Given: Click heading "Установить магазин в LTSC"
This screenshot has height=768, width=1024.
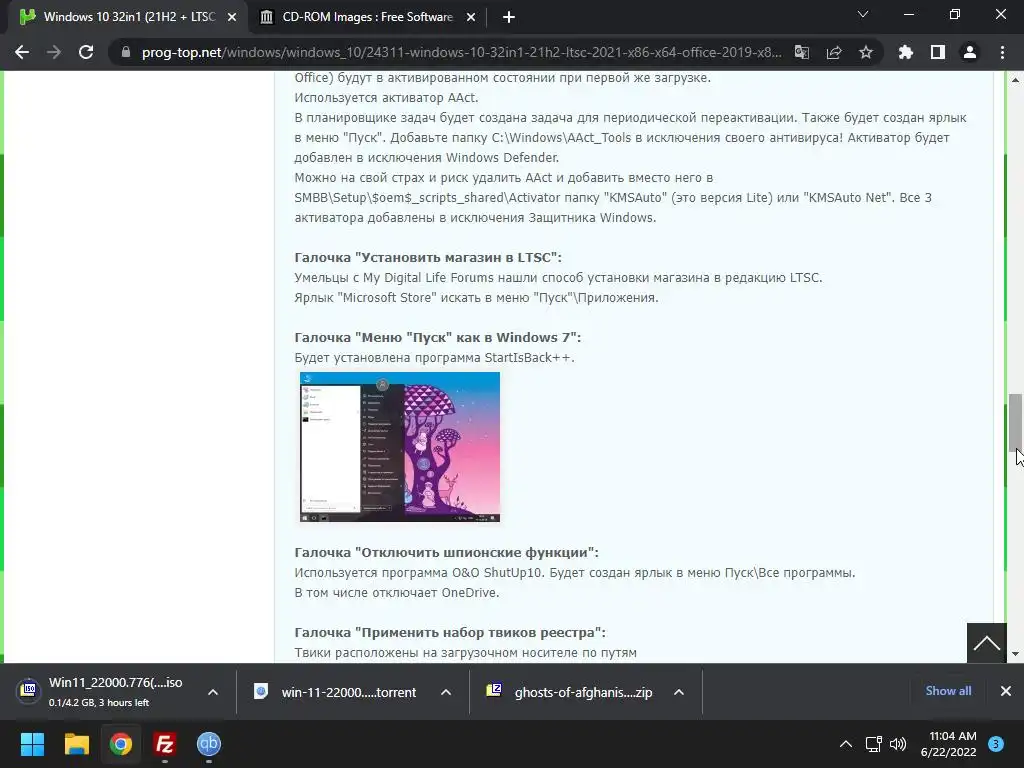Looking at the screenshot, I should click(428, 257).
